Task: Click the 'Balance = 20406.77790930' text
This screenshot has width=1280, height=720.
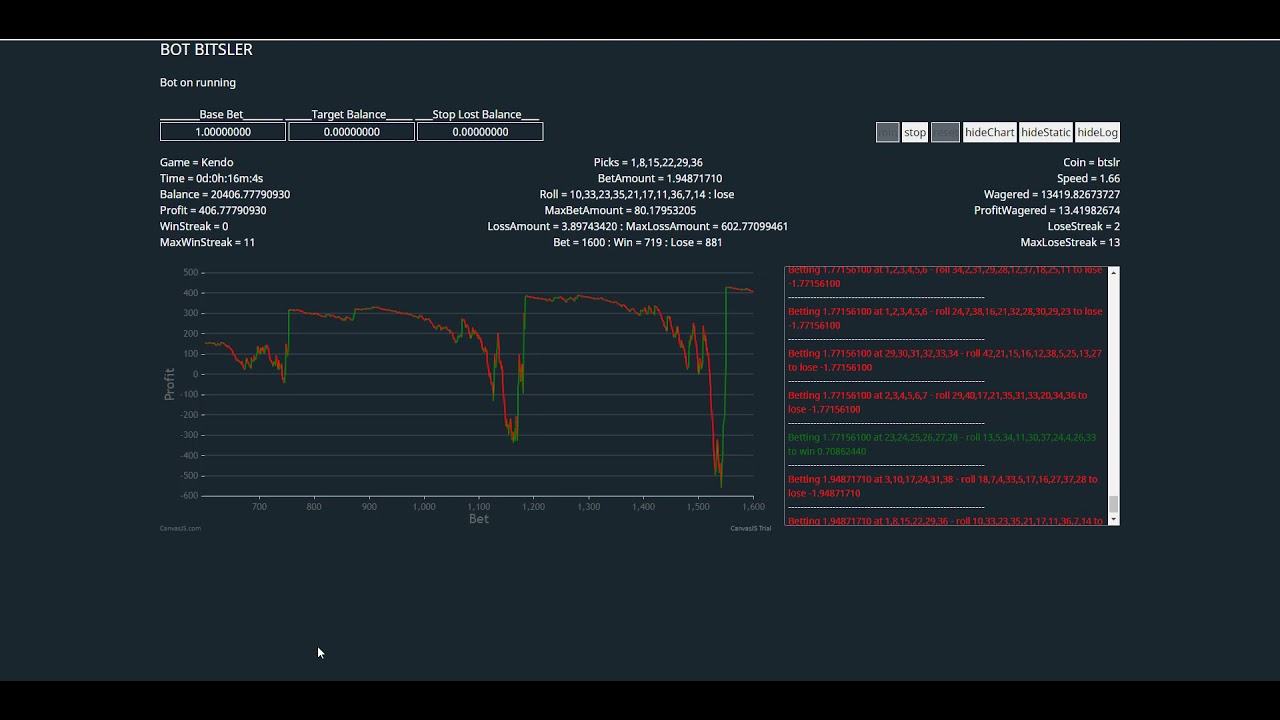Action: pos(225,194)
